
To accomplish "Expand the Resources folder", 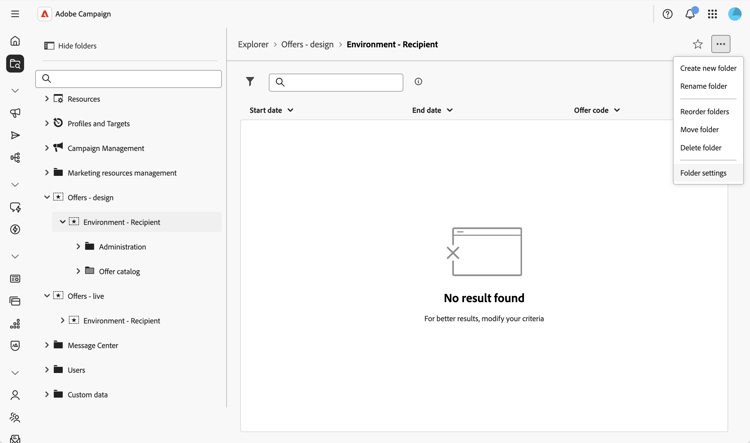I will (x=47, y=99).
